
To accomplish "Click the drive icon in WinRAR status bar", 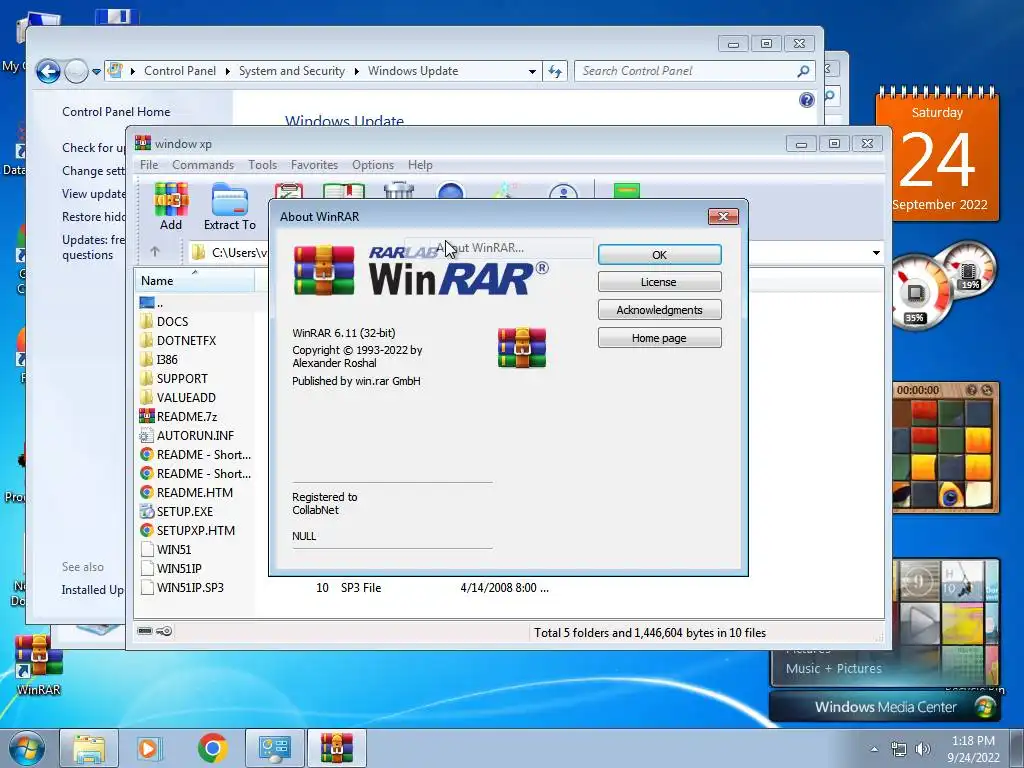I will pos(145,631).
